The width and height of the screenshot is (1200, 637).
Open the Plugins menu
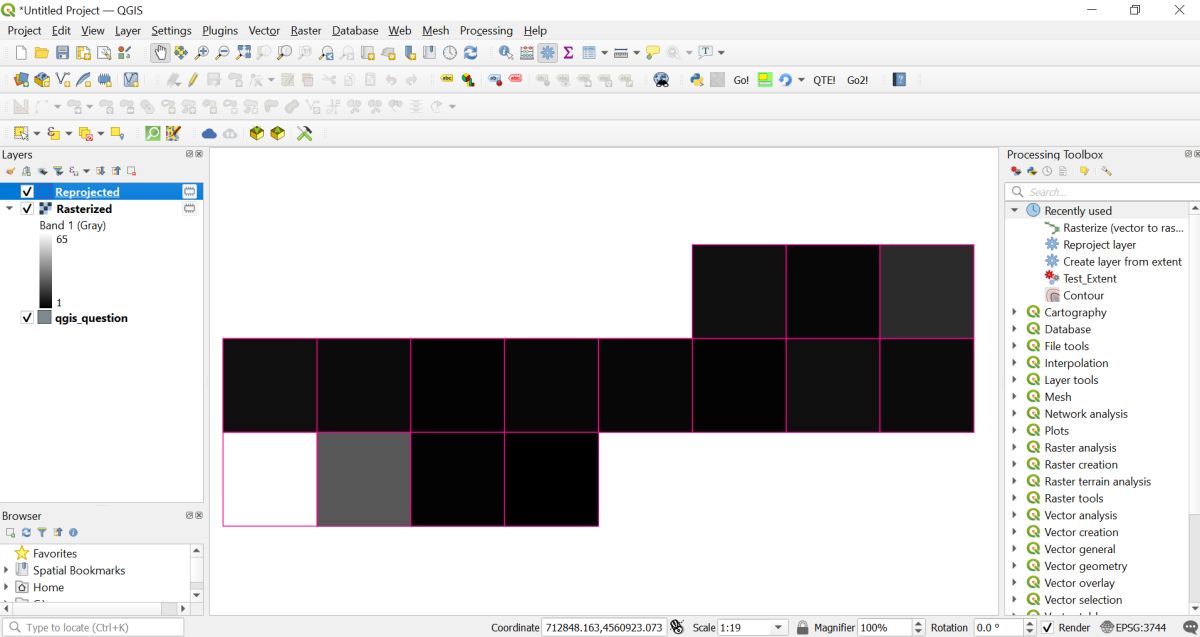pos(220,31)
